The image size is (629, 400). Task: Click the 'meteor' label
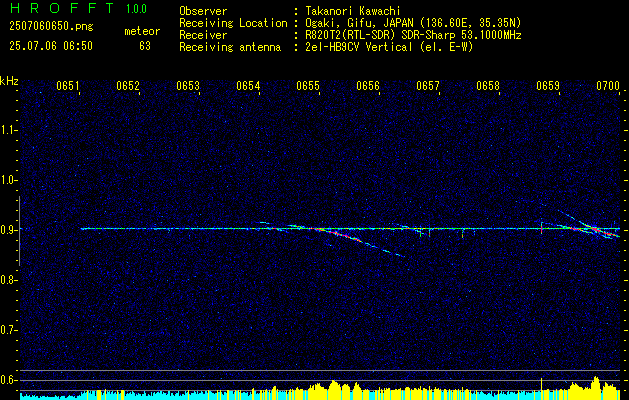click(142, 31)
